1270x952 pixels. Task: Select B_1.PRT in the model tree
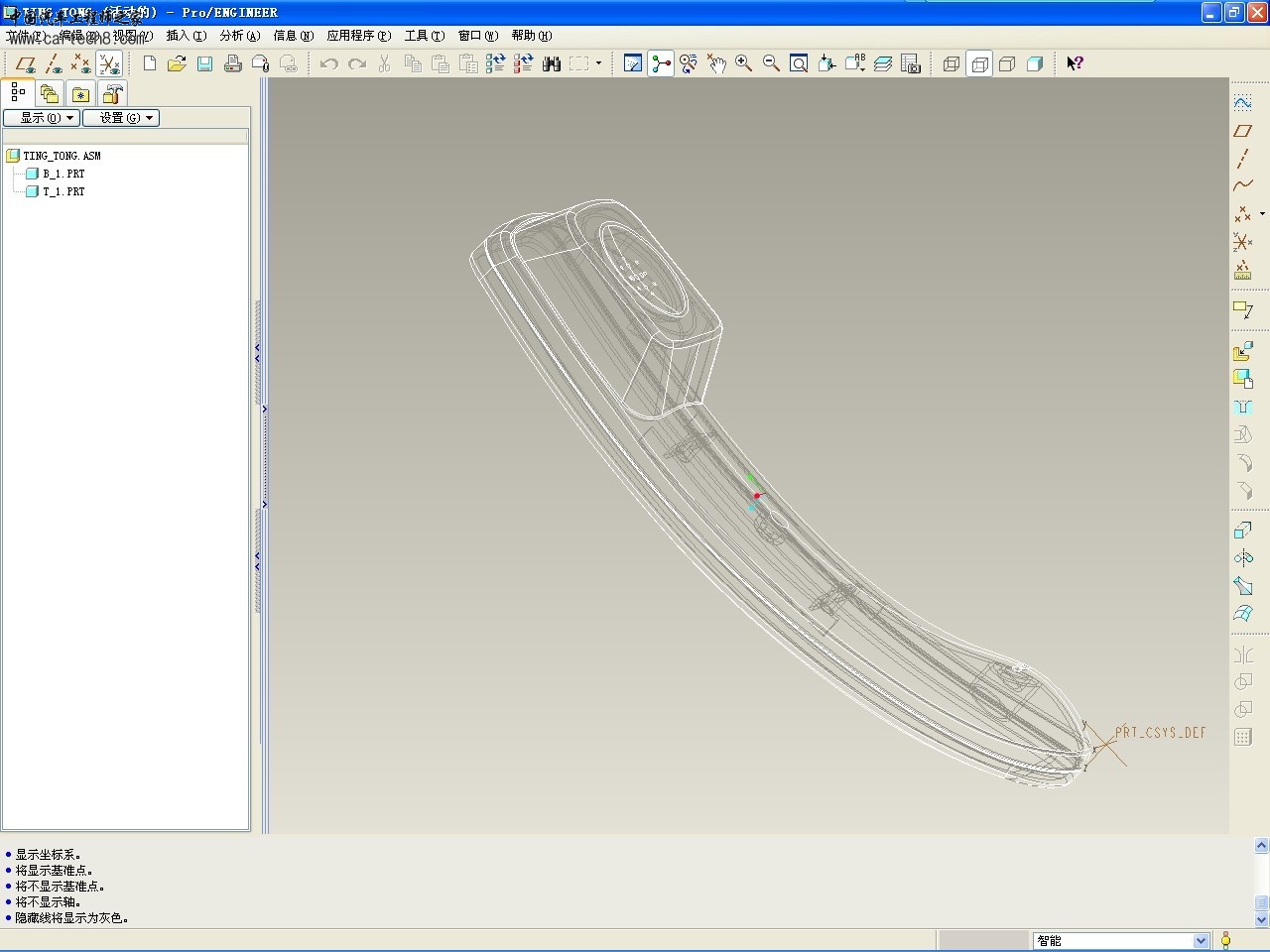coord(63,174)
